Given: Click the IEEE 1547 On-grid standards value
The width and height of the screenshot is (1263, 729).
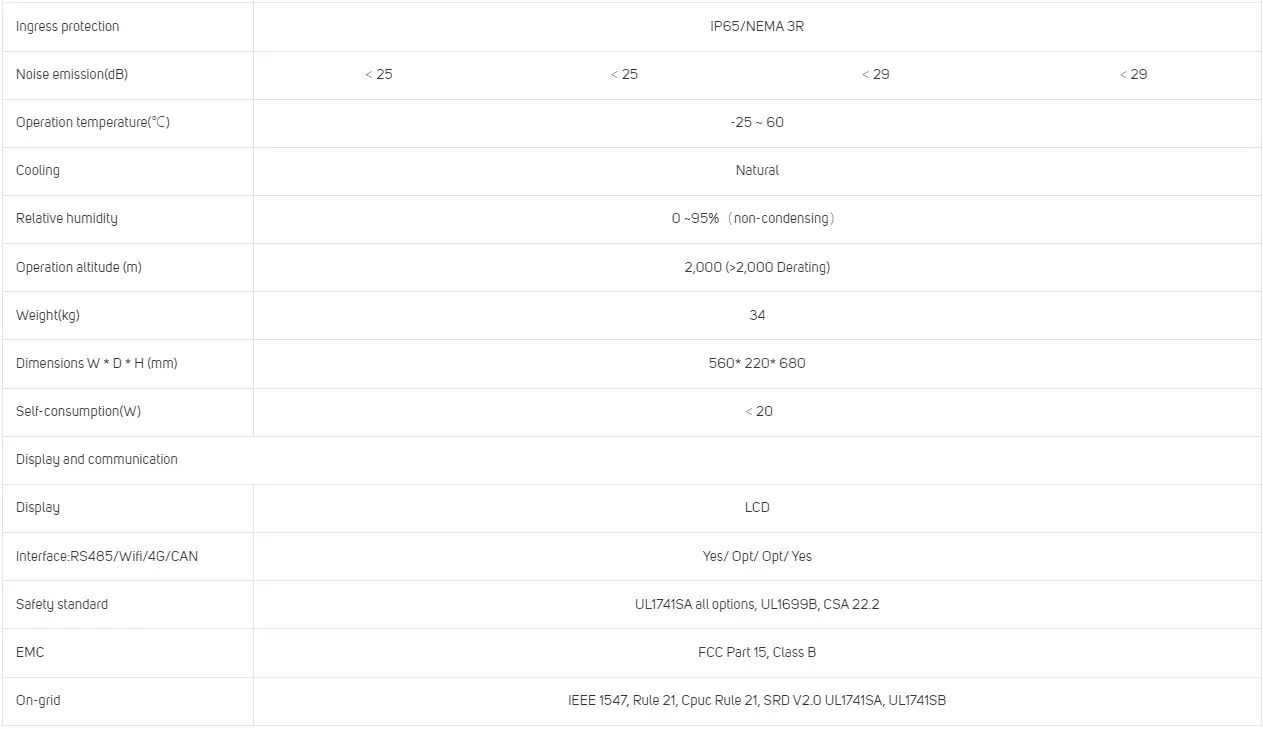Looking at the screenshot, I should click(x=756, y=701).
